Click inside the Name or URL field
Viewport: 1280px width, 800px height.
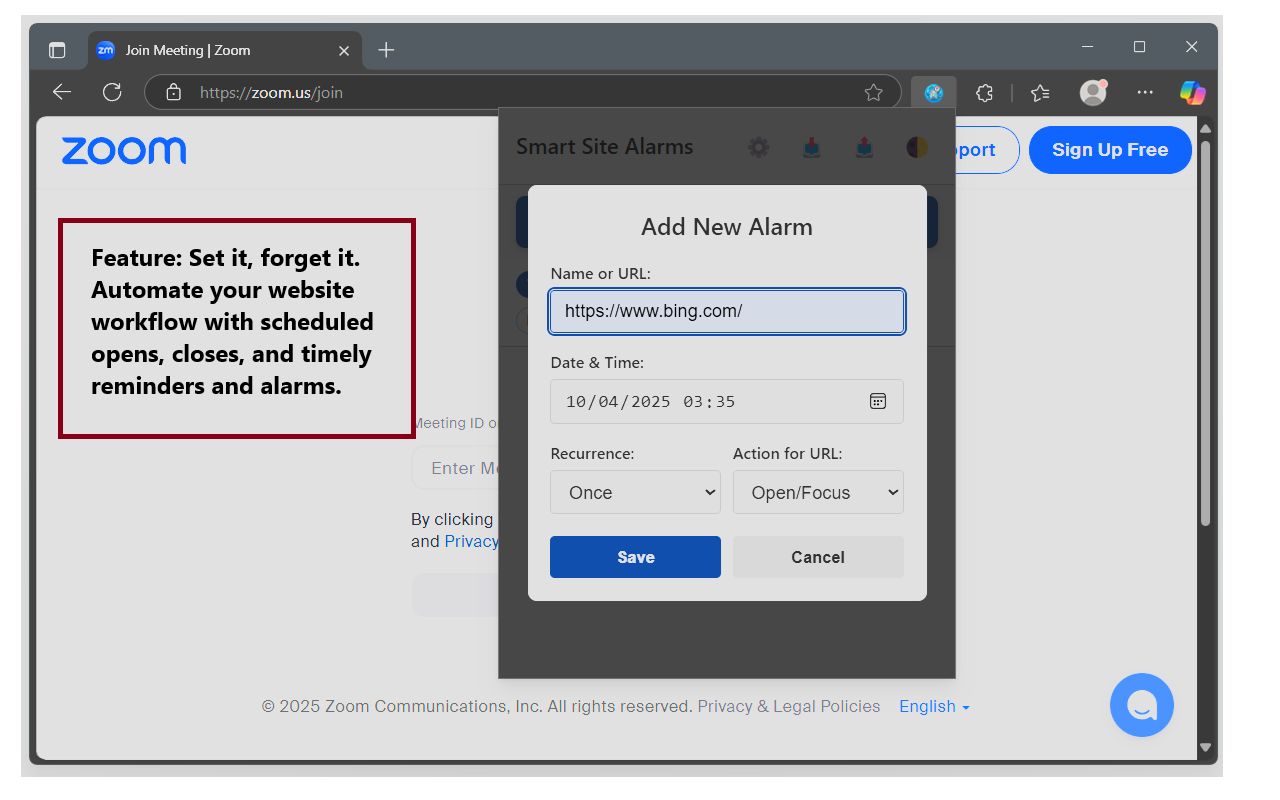tap(726, 311)
